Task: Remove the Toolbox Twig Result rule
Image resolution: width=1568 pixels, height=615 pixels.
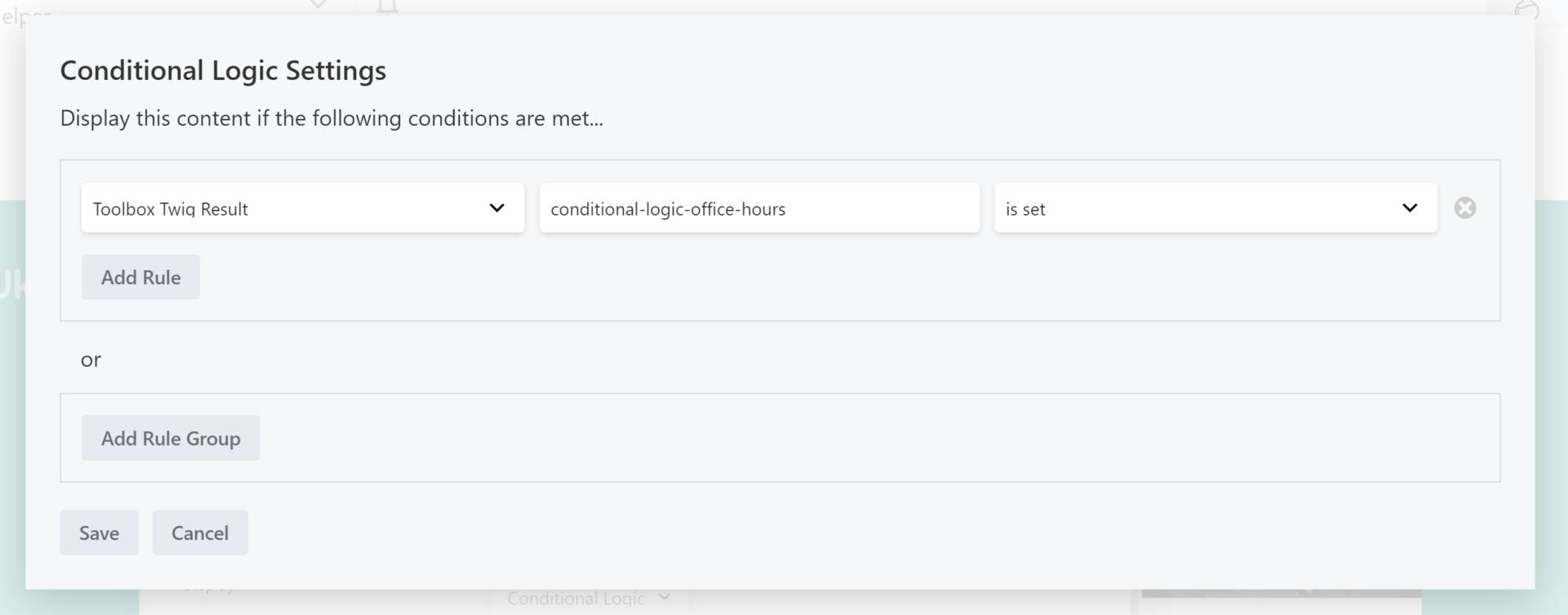Action: tap(1464, 208)
